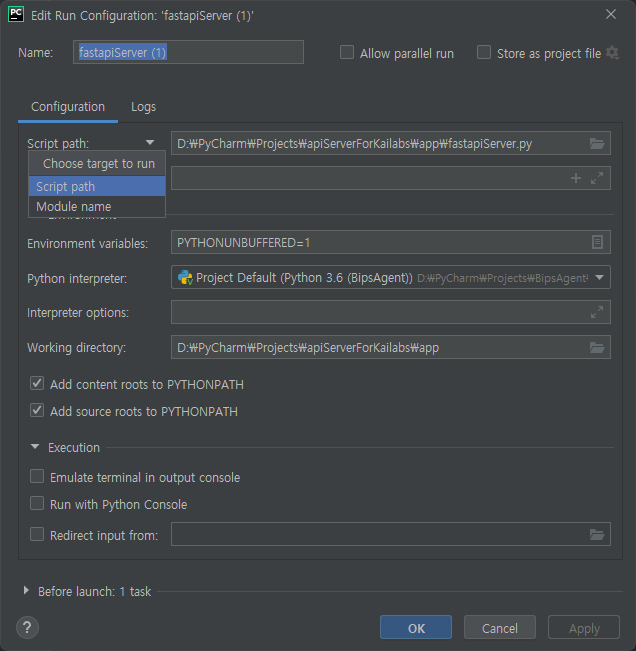Browse for working directory folder icon
636x651 pixels.
point(597,348)
